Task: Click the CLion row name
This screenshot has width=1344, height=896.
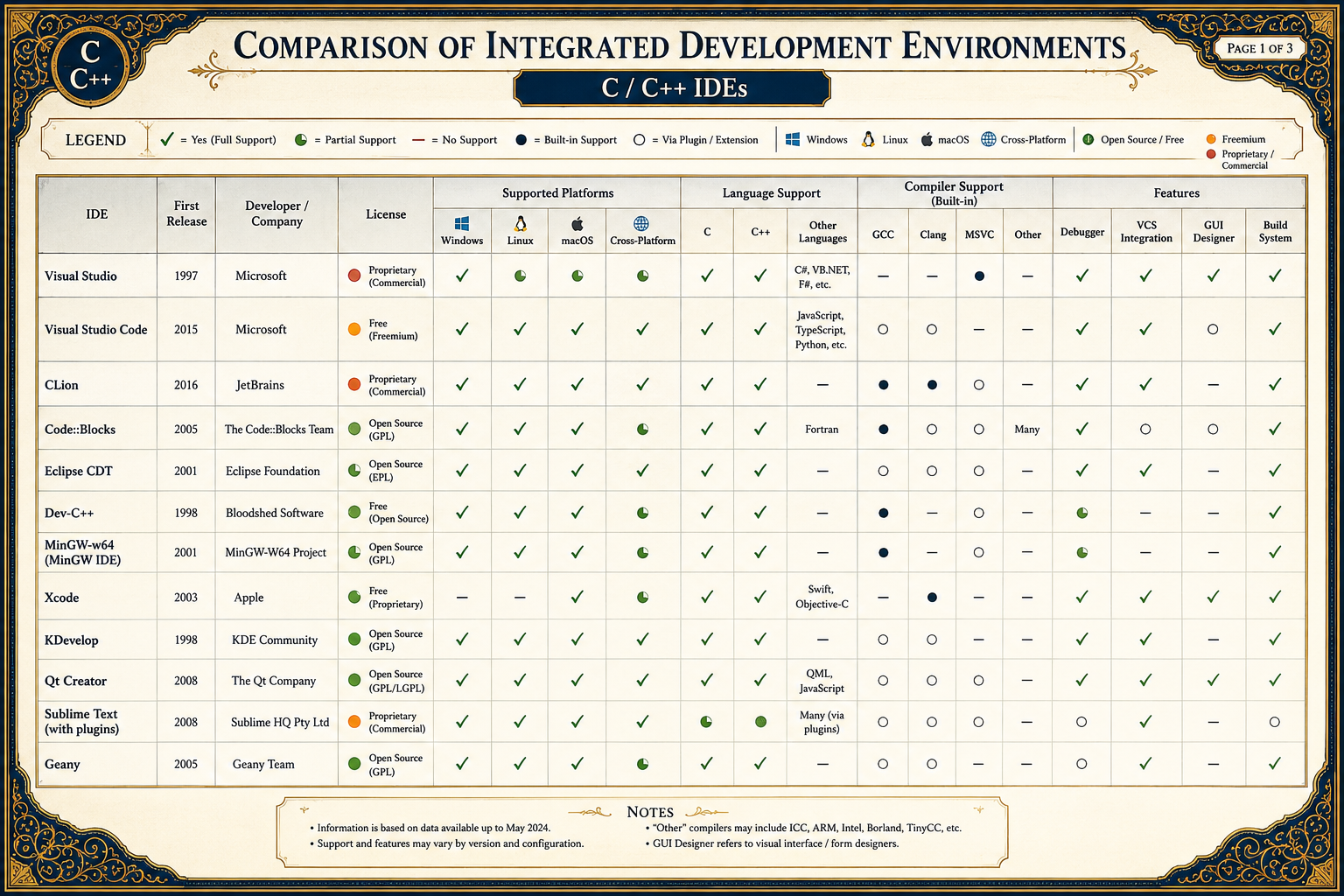Action: (x=61, y=385)
